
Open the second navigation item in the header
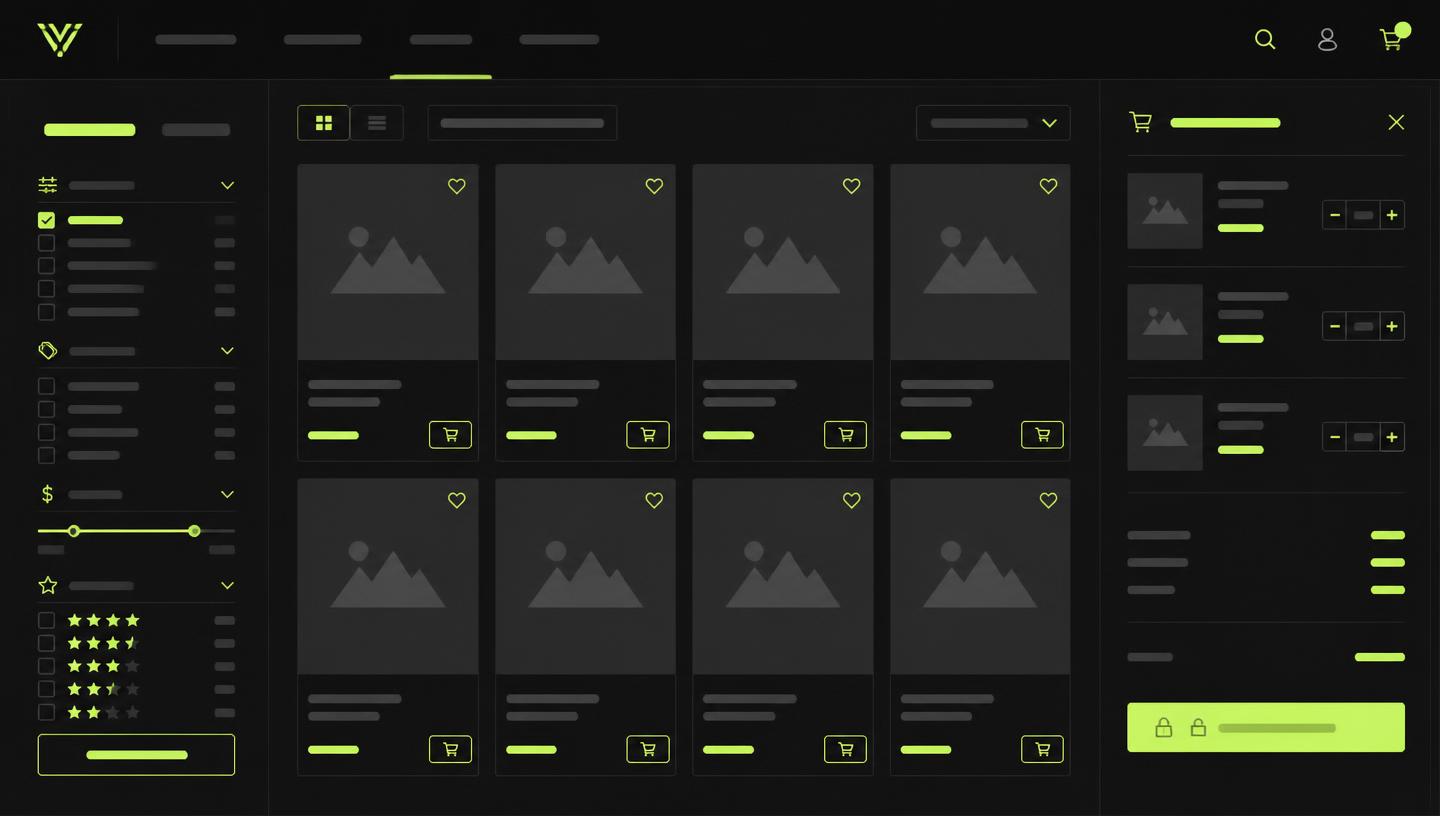tap(323, 40)
